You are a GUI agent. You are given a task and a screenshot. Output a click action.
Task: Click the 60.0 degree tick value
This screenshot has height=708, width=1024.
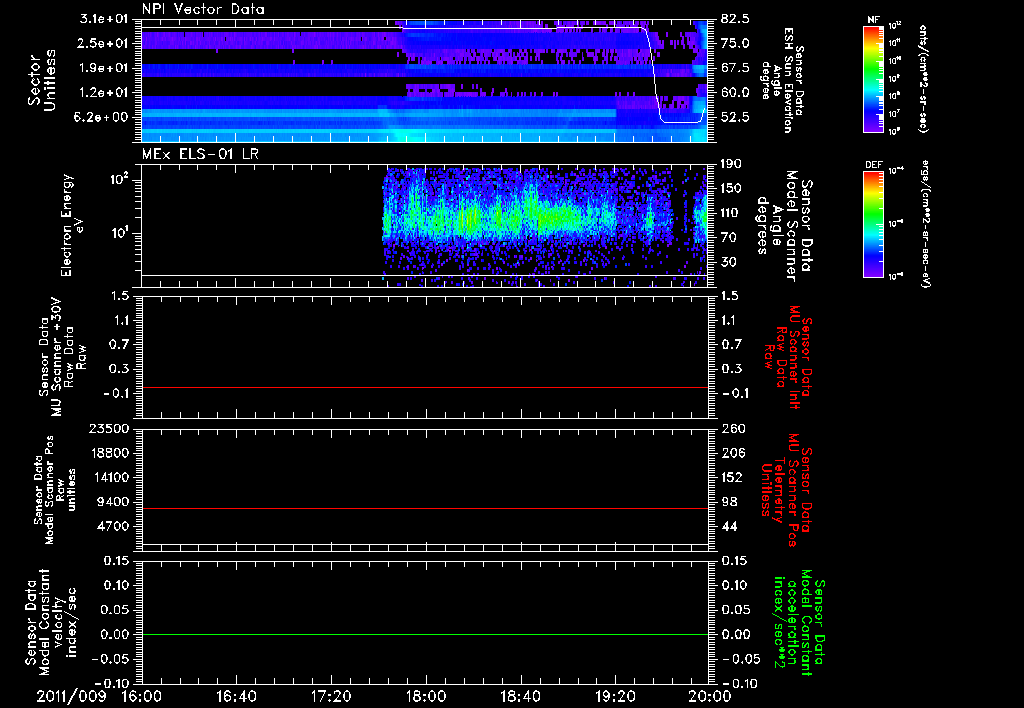[x=735, y=93]
